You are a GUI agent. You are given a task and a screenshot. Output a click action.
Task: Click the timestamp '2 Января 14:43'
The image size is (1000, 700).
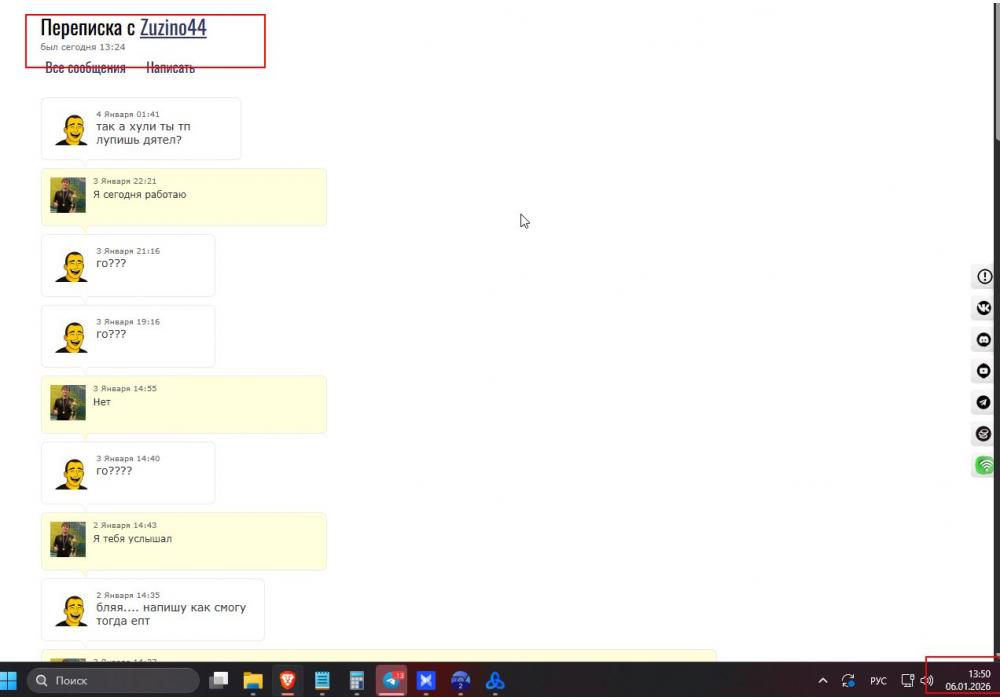point(125,525)
